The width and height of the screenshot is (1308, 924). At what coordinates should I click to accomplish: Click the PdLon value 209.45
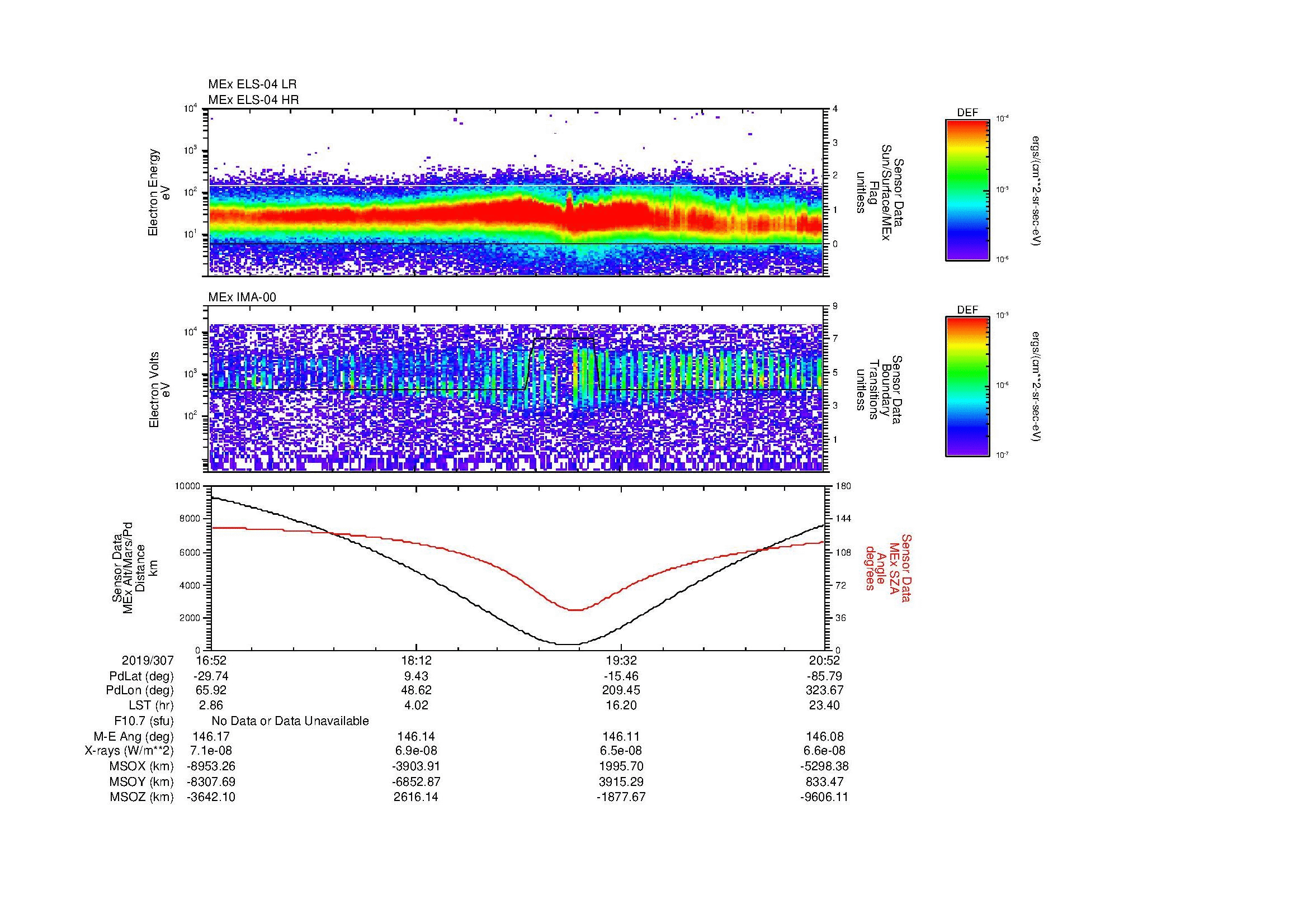point(621,690)
